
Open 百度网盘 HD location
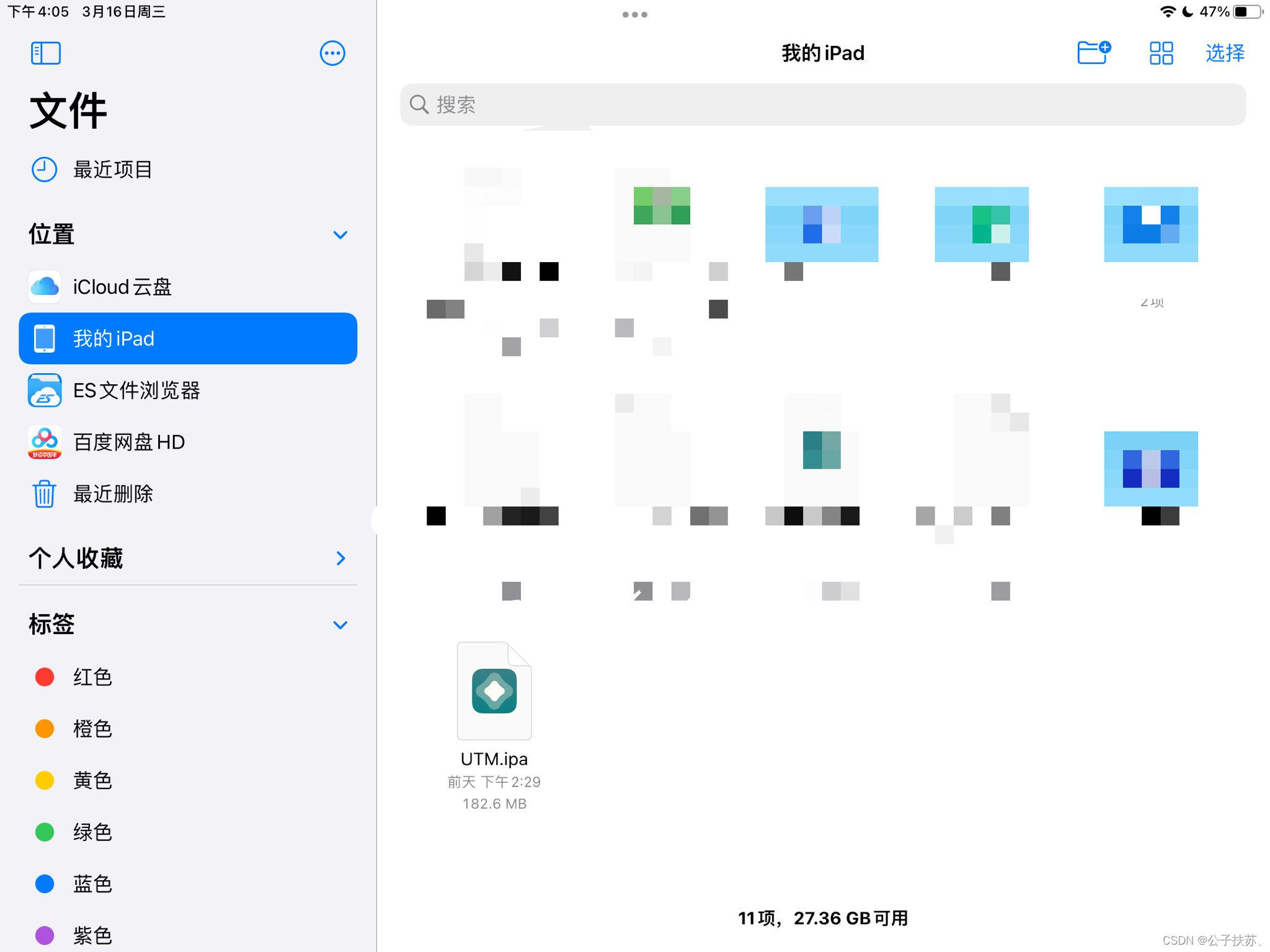pos(128,442)
